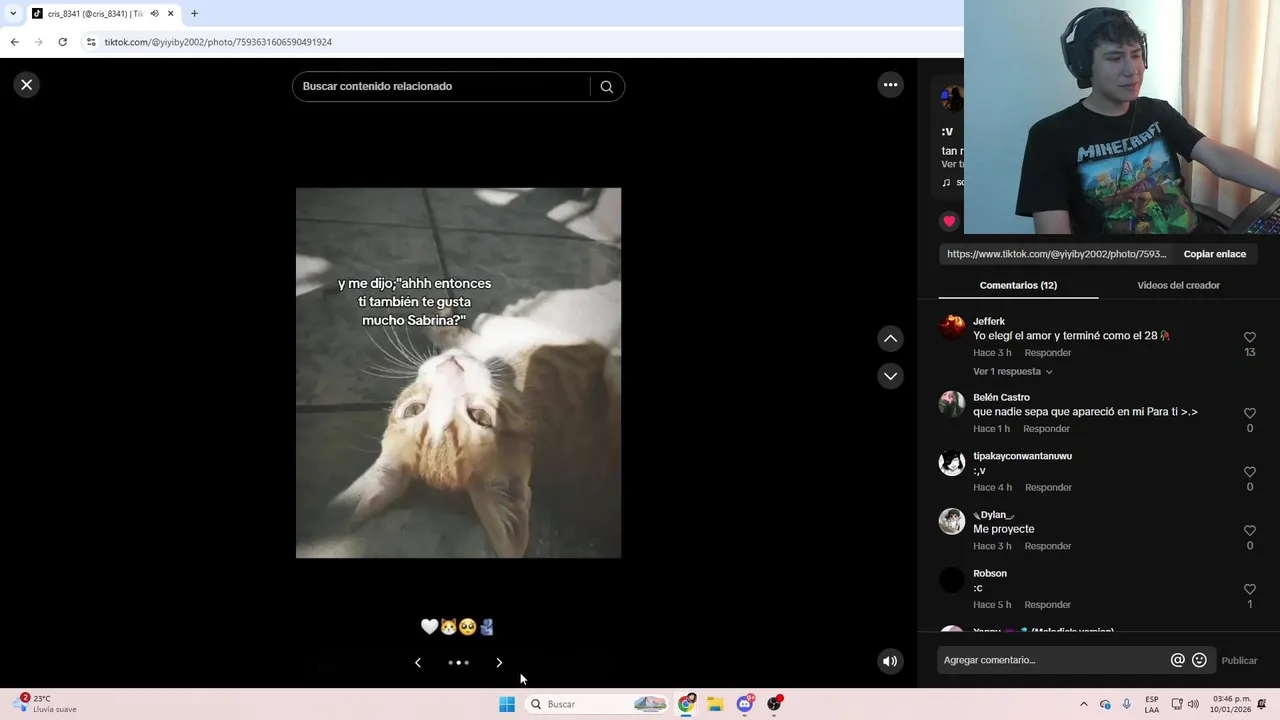Show the next photo in the carousel
Image resolution: width=1280 pixels, height=720 pixels.
click(x=499, y=662)
